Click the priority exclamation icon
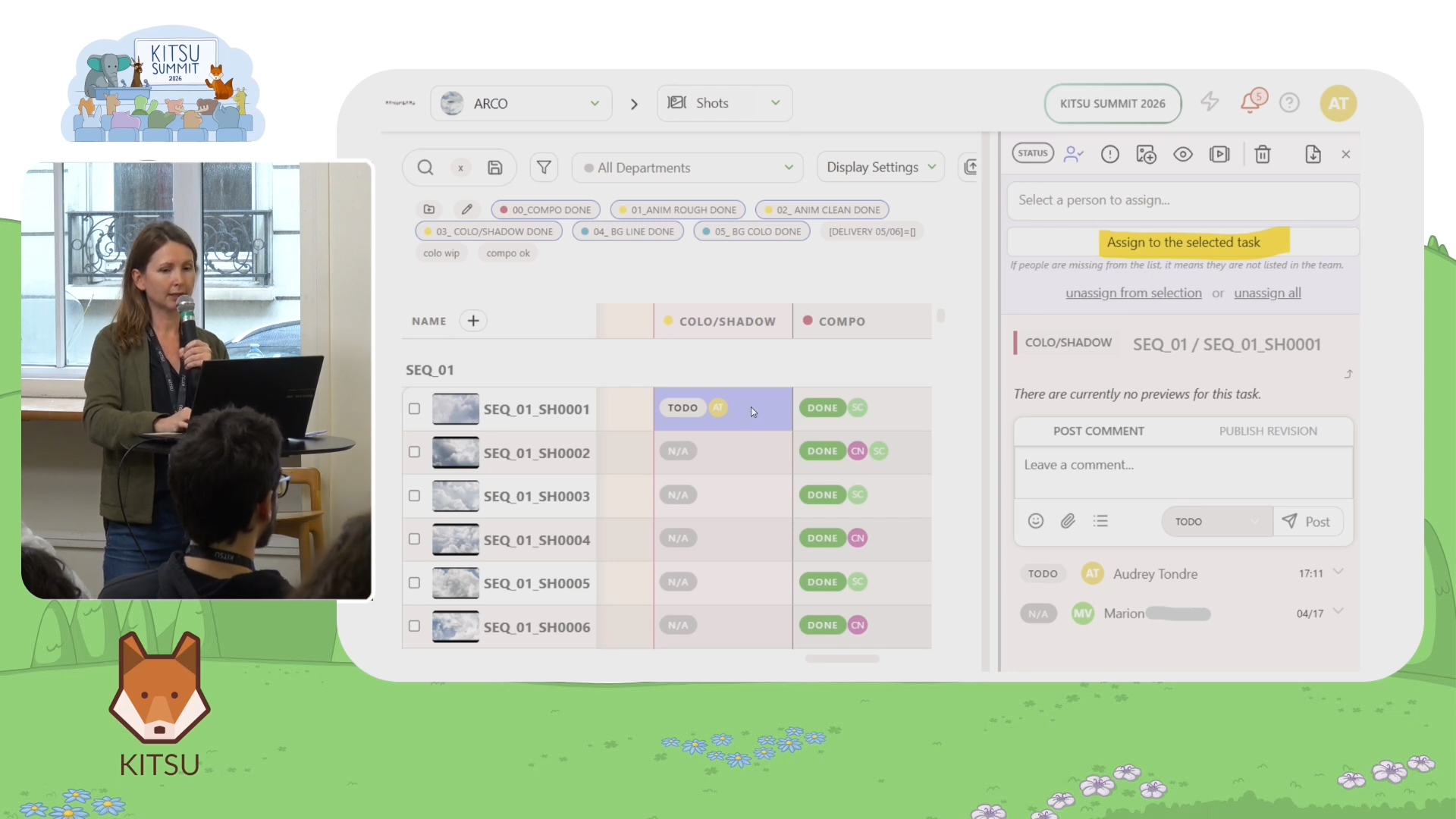1456x819 pixels. 1110,155
